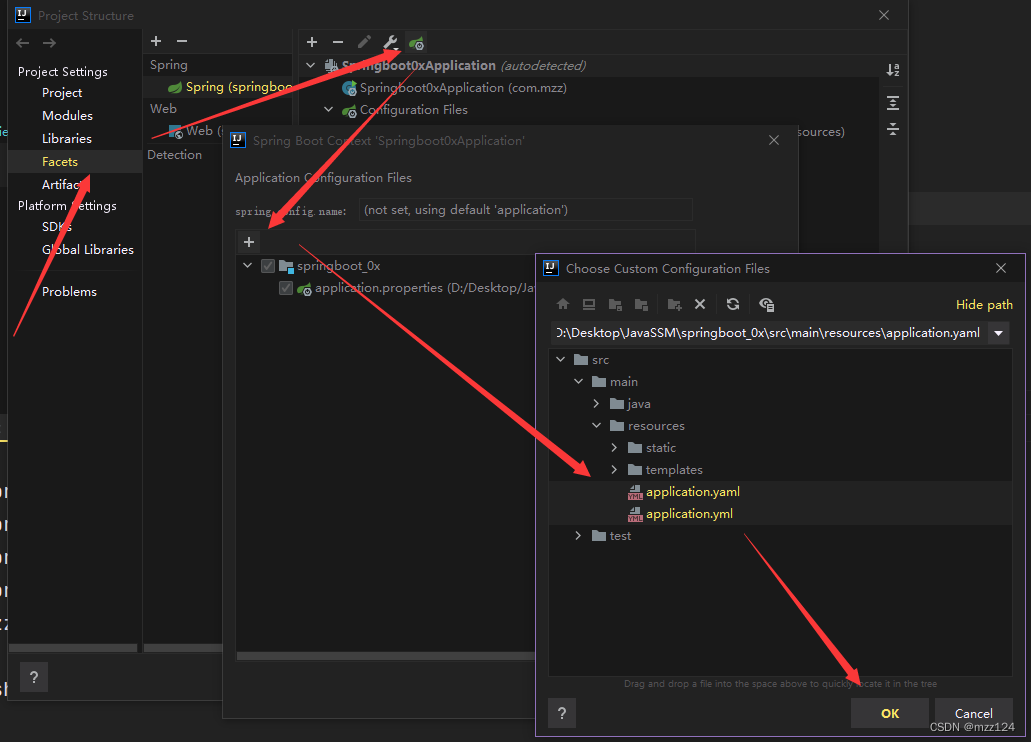Toggle the springboot_0x module checkbox
This screenshot has width=1031, height=742.
pos(268,266)
